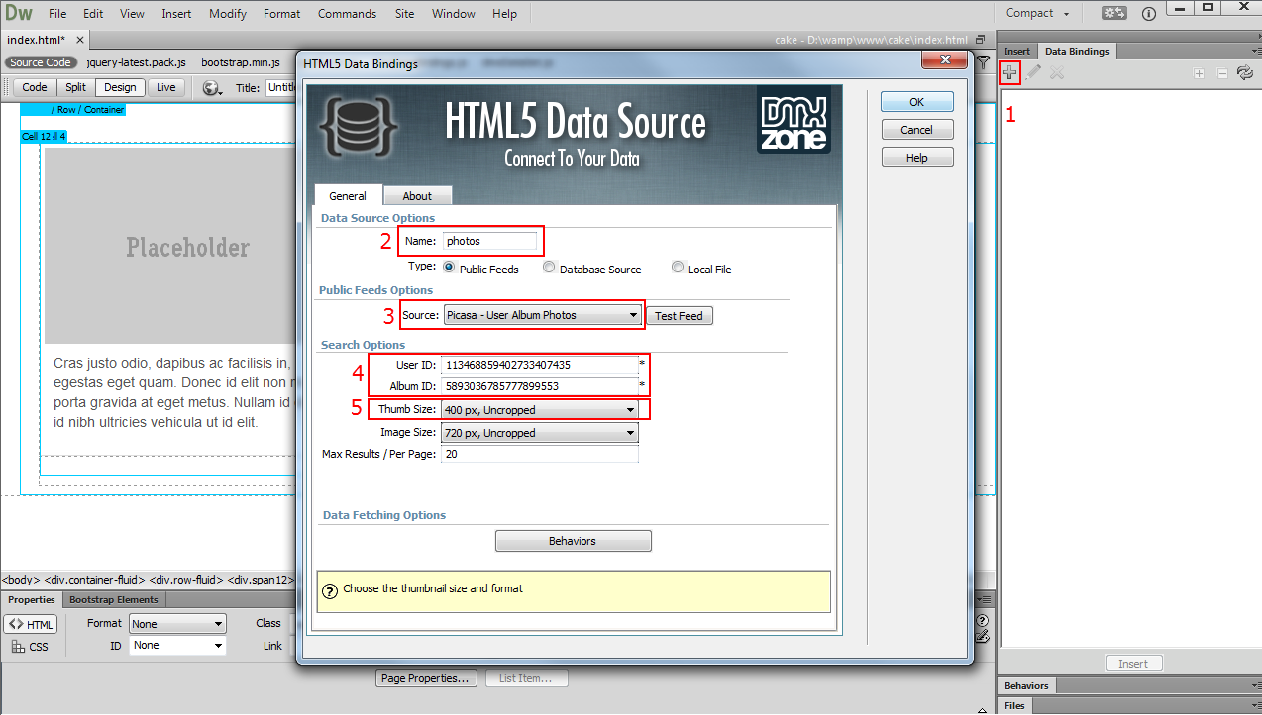
Task: Select the General tab in the dialog
Action: [x=348, y=196]
